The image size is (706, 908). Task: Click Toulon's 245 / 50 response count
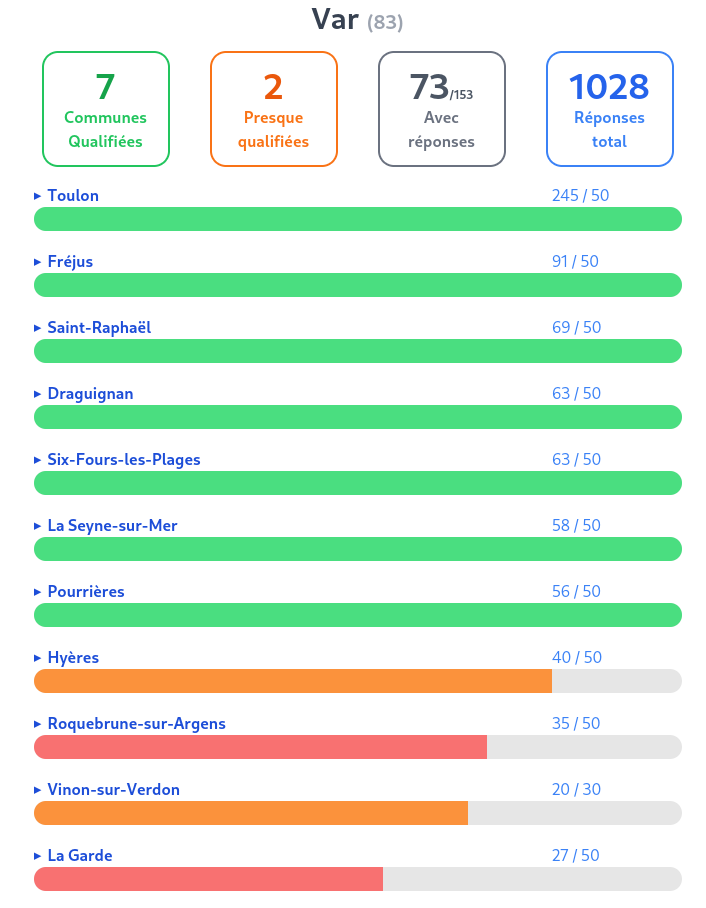pyautogui.click(x=580, y=196)
